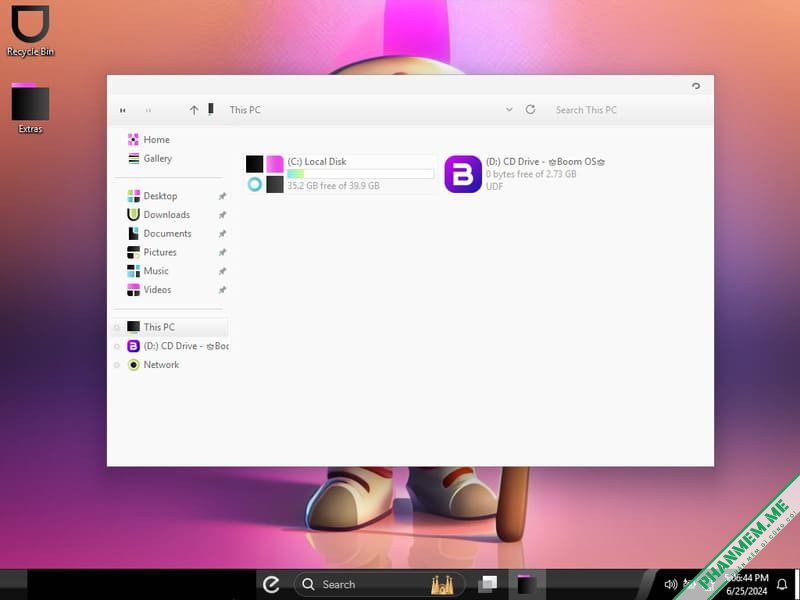This screenshot has height=600, width=800.
Task: Open the volume control in system tray
Action: (x=670, y=584)
